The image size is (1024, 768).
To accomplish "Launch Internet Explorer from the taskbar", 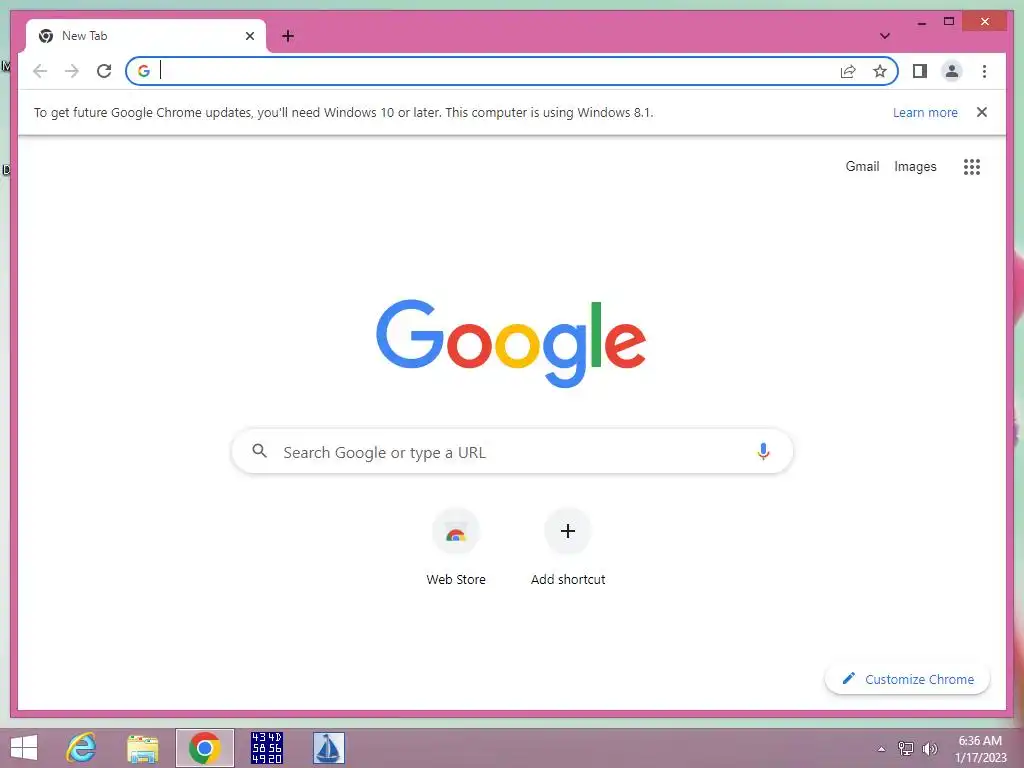I will pyautogui.click(x=81, y=748).
